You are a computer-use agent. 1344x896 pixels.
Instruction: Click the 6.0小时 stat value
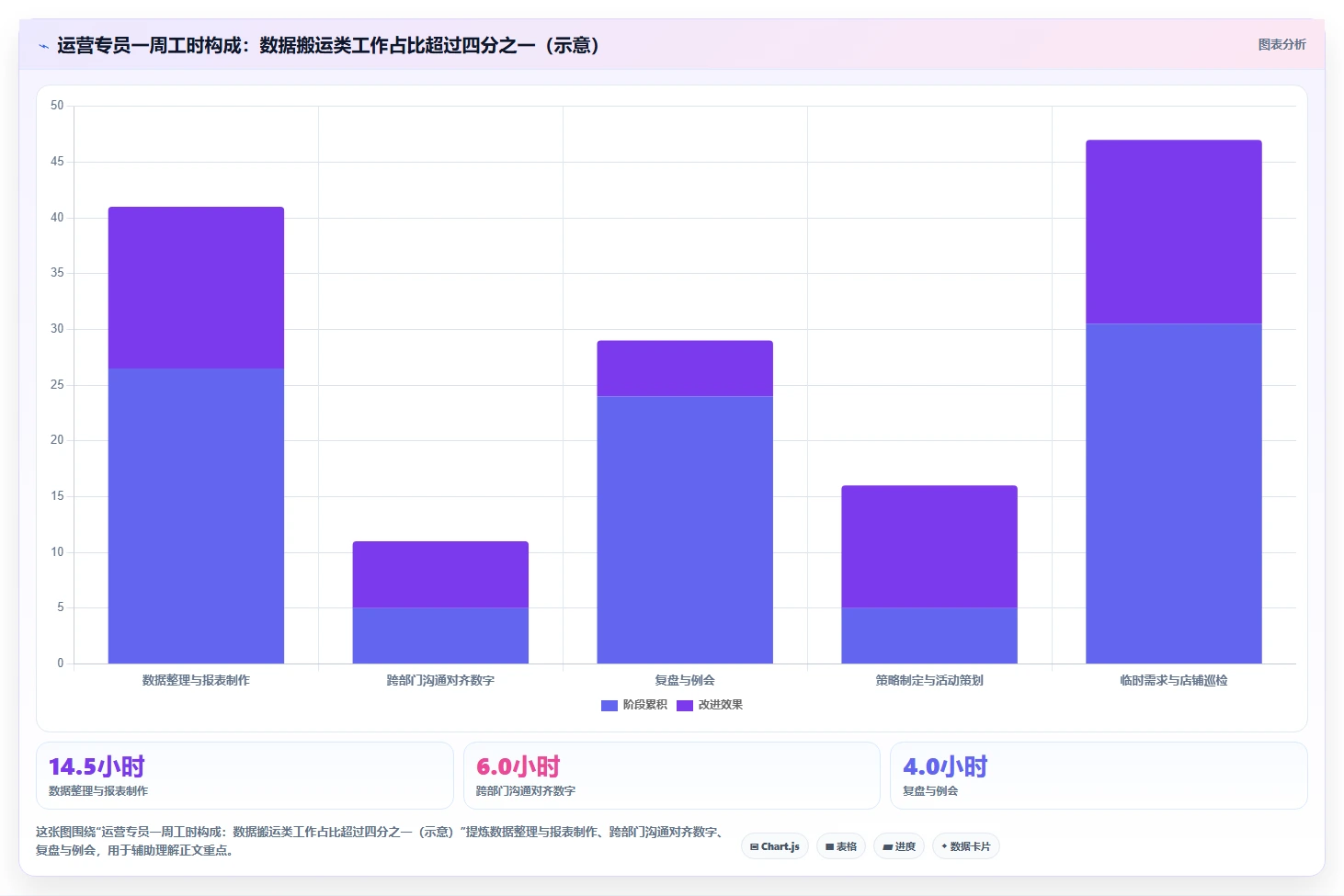518,766
